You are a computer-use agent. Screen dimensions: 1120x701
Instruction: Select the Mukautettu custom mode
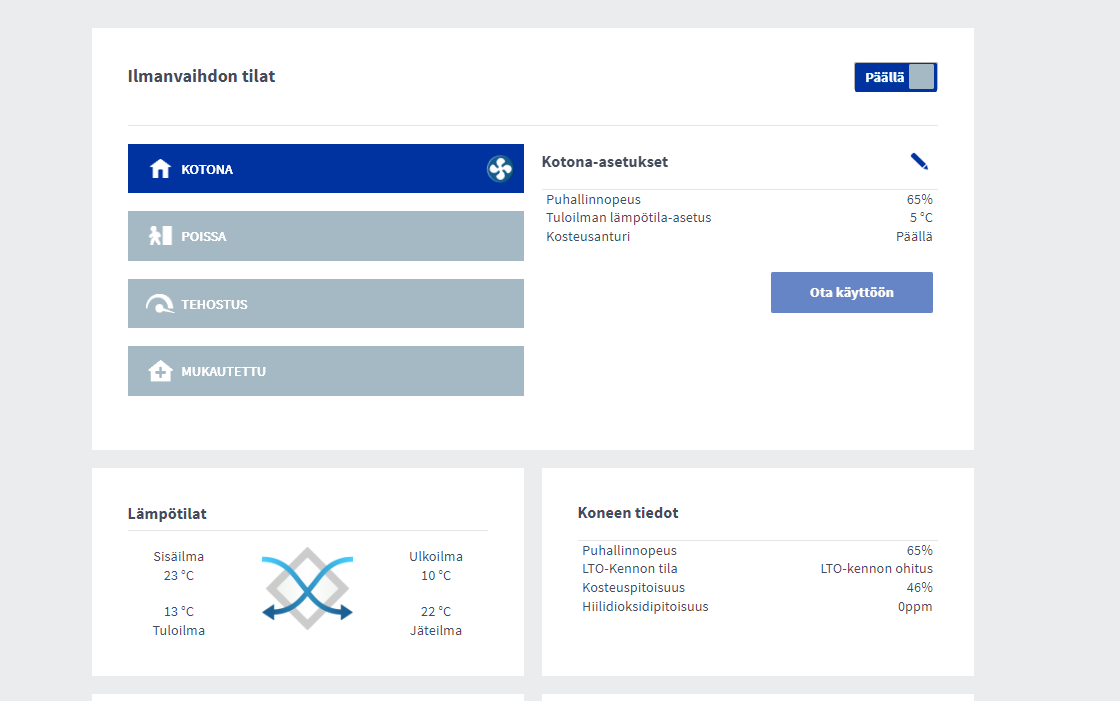(326, 371)
